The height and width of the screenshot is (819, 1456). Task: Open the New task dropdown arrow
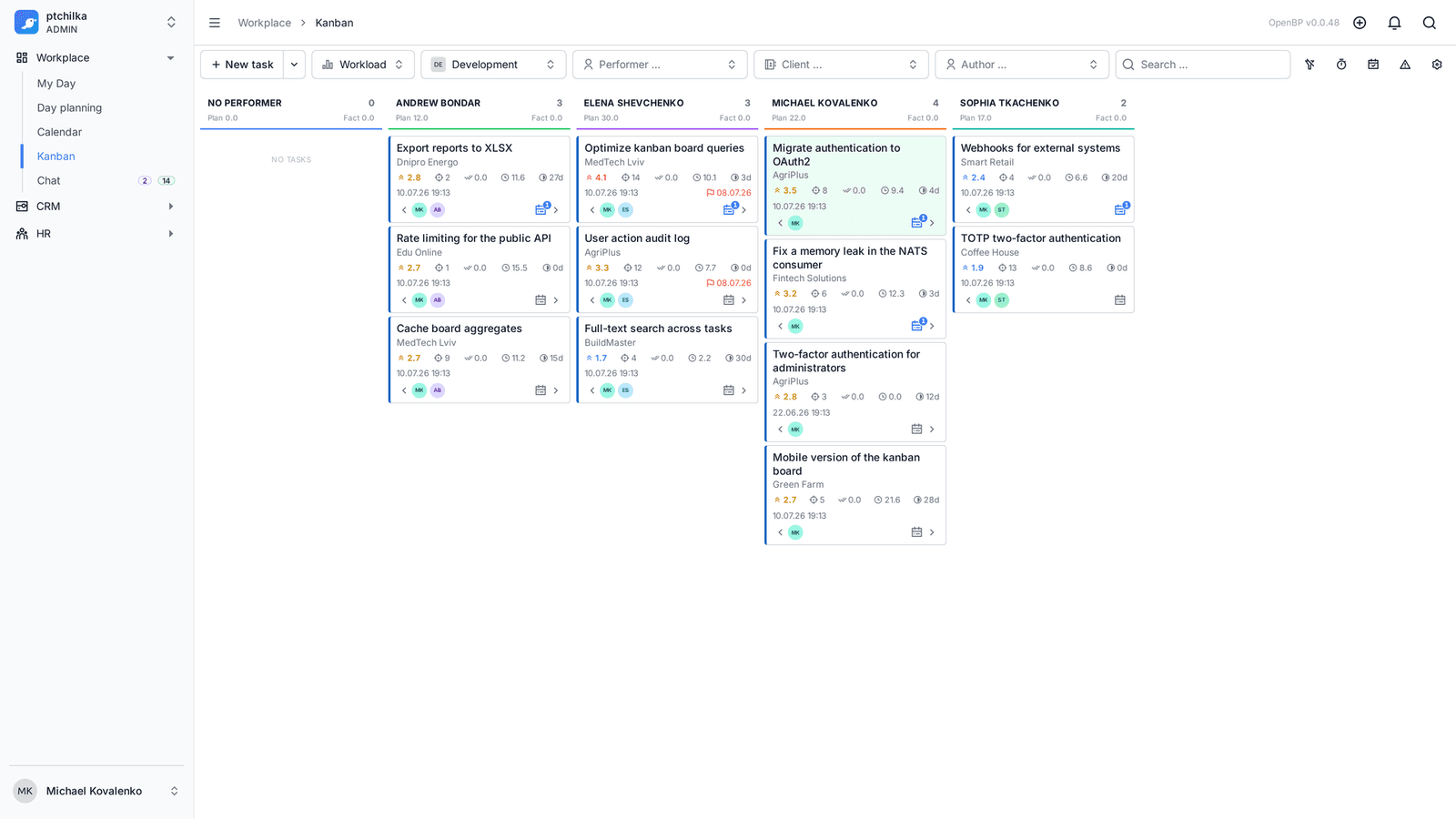[294, 65]
